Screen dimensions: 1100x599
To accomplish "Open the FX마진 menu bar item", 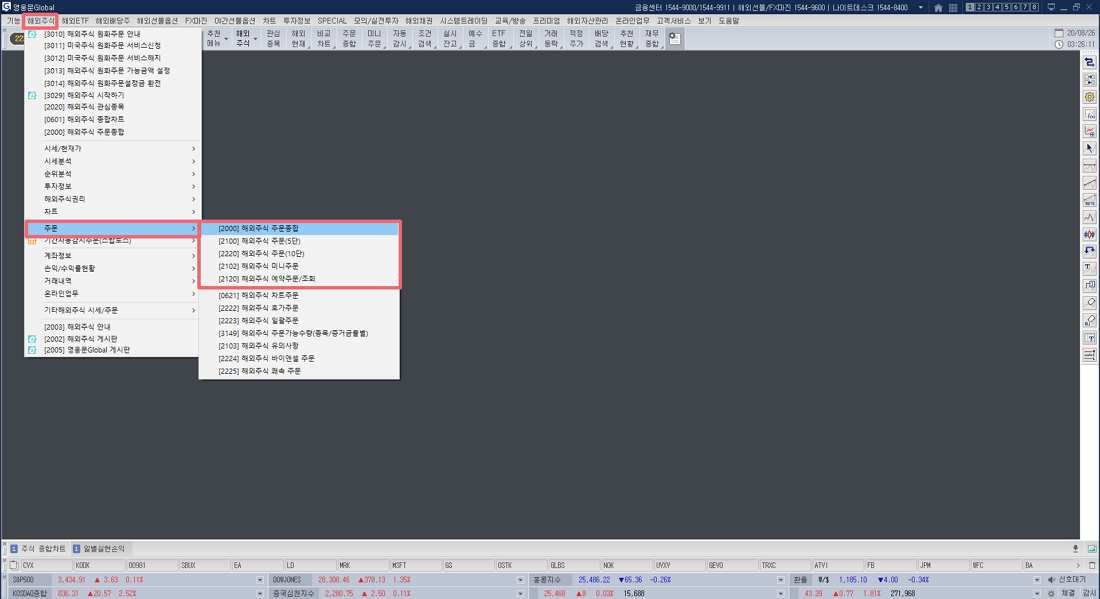I will coord(196,21).
